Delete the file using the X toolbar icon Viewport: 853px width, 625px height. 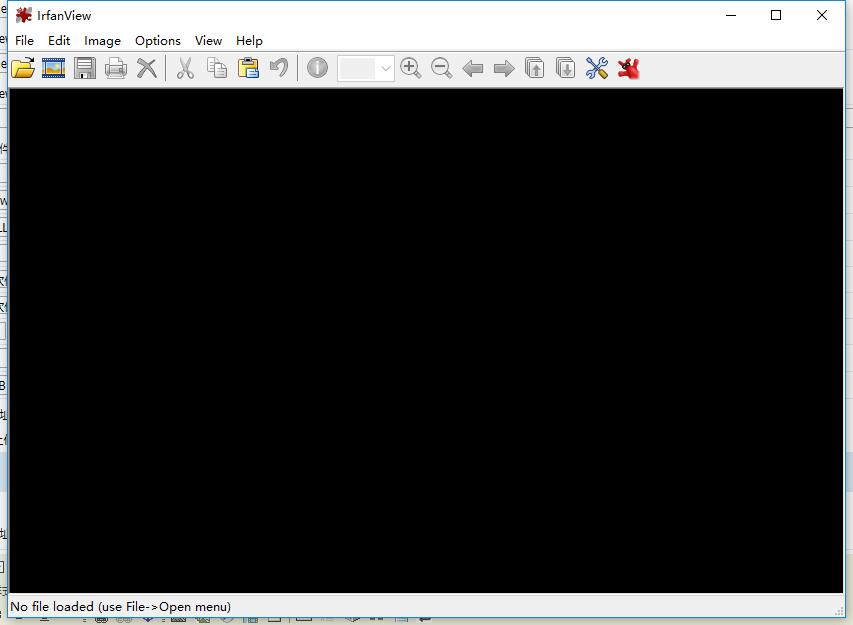point(147,68)
